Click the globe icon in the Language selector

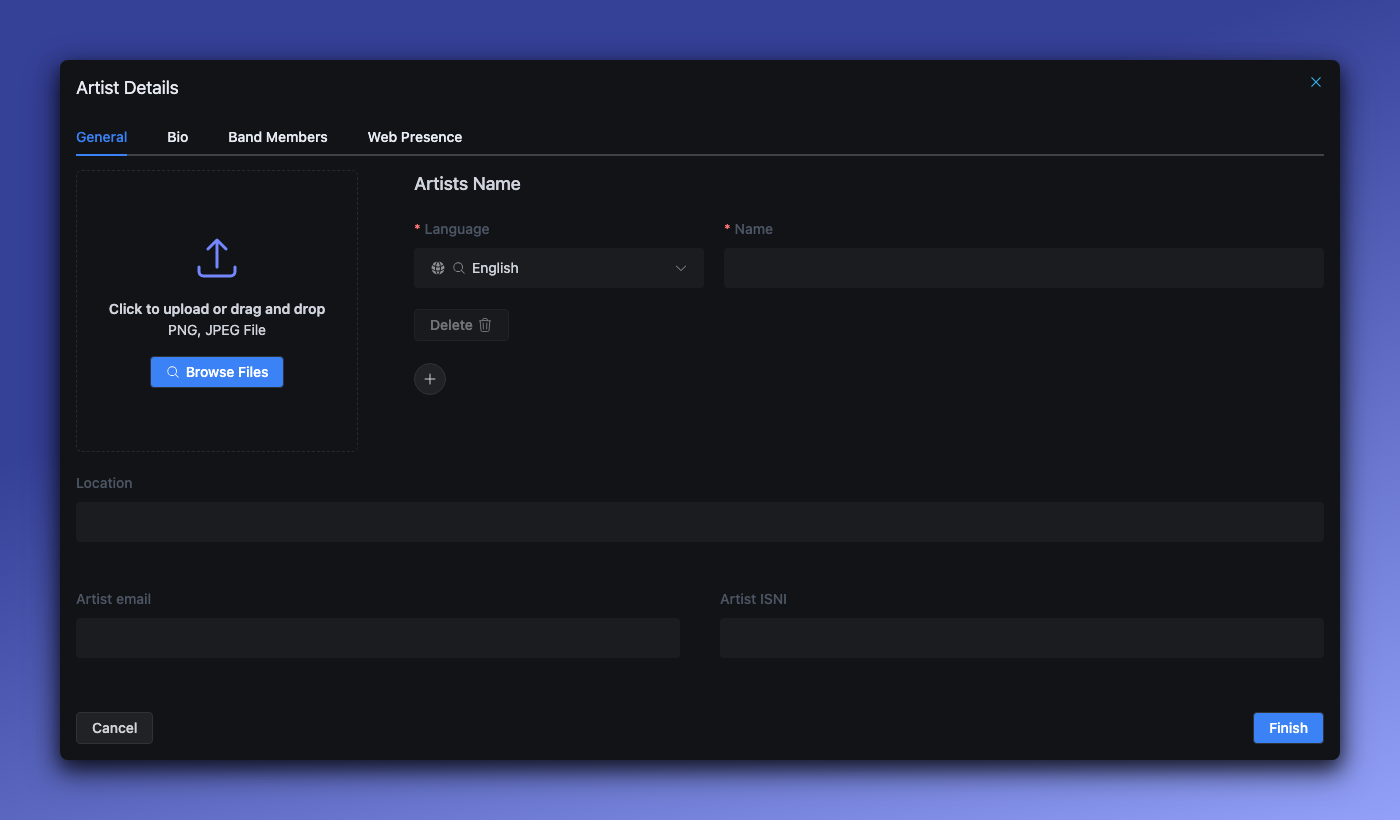click(x=437, y=267)
